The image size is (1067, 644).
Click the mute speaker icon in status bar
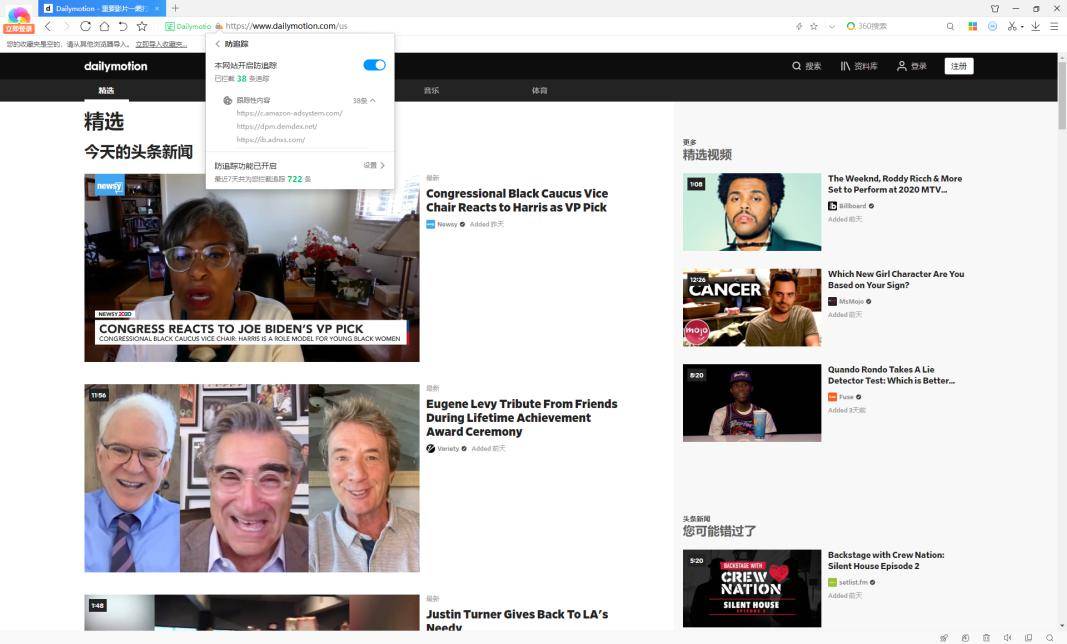click(x=1007, y=637)
